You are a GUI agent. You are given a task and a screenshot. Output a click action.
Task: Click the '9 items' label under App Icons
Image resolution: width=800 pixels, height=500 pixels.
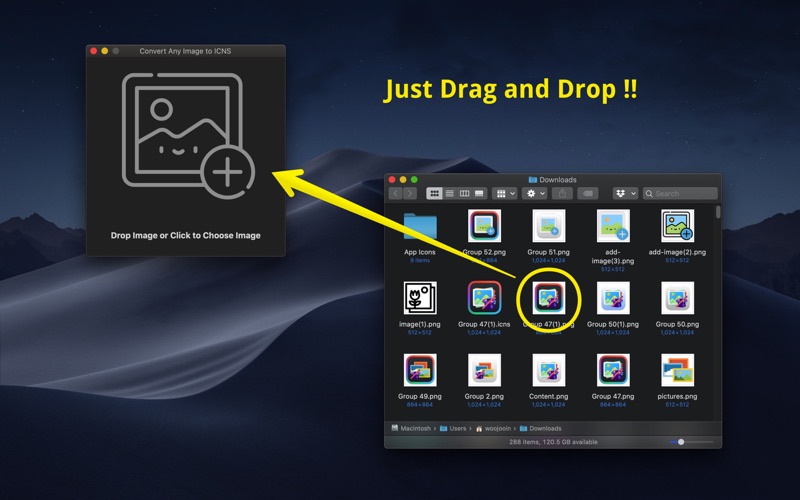(420, 261)
